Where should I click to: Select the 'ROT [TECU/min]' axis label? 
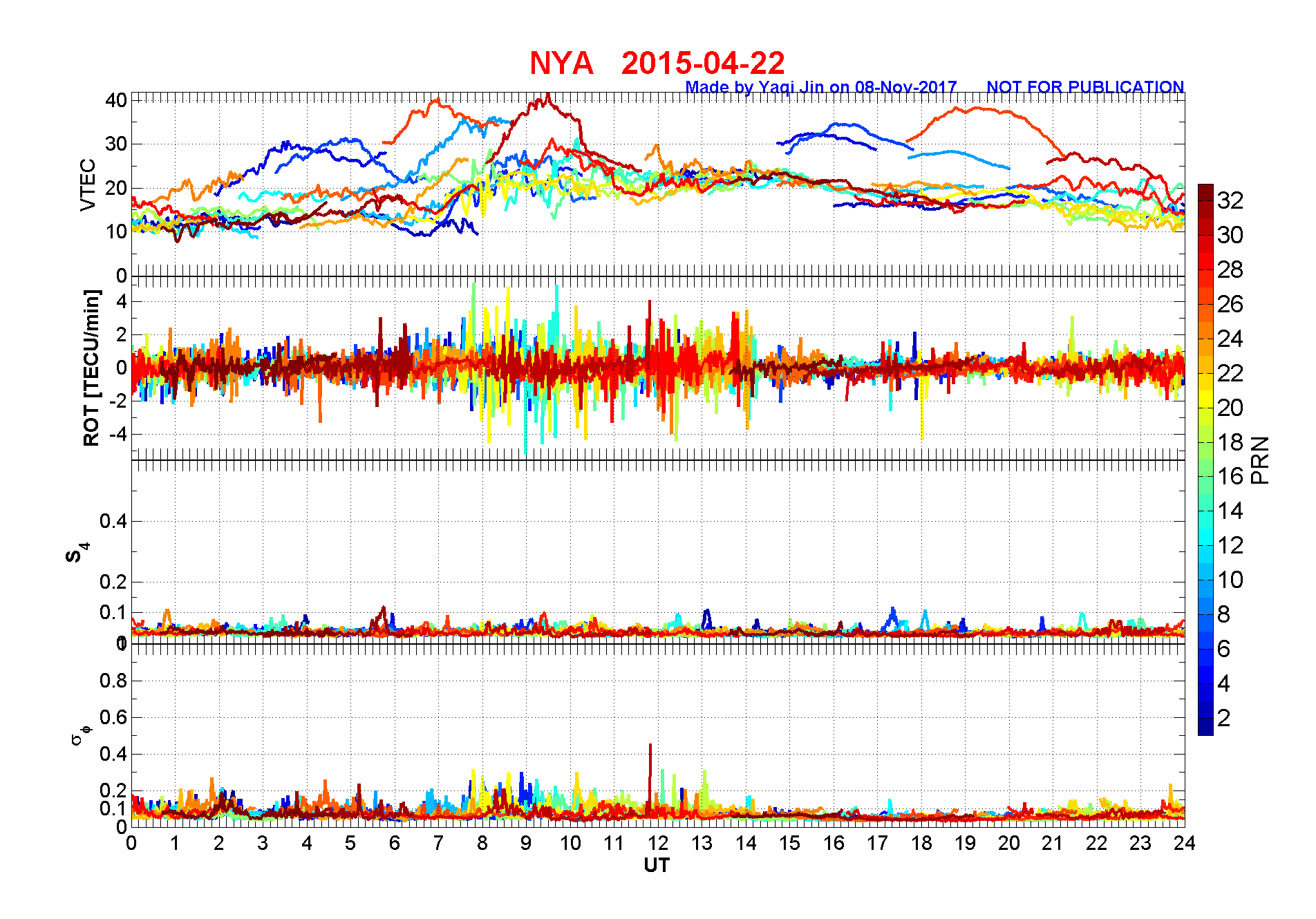pos(91,368)
